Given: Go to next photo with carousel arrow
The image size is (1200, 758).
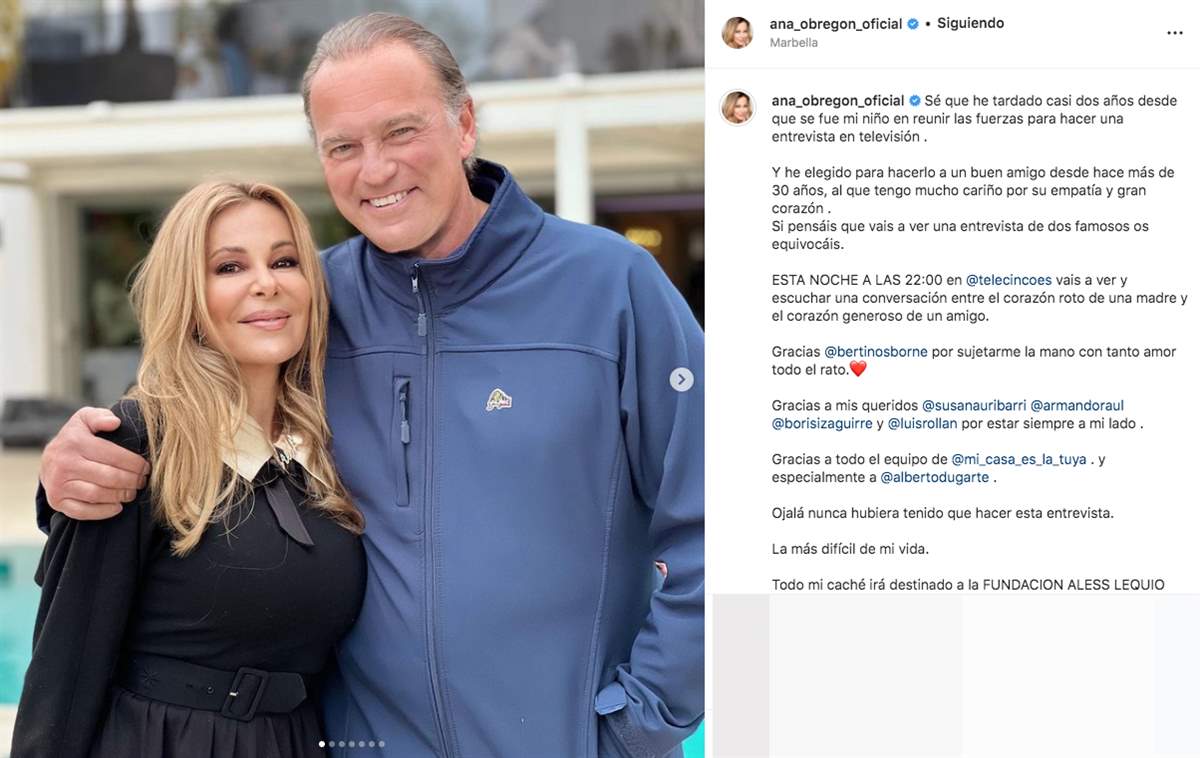Looking at the screenshot, I should coord(681,379).
